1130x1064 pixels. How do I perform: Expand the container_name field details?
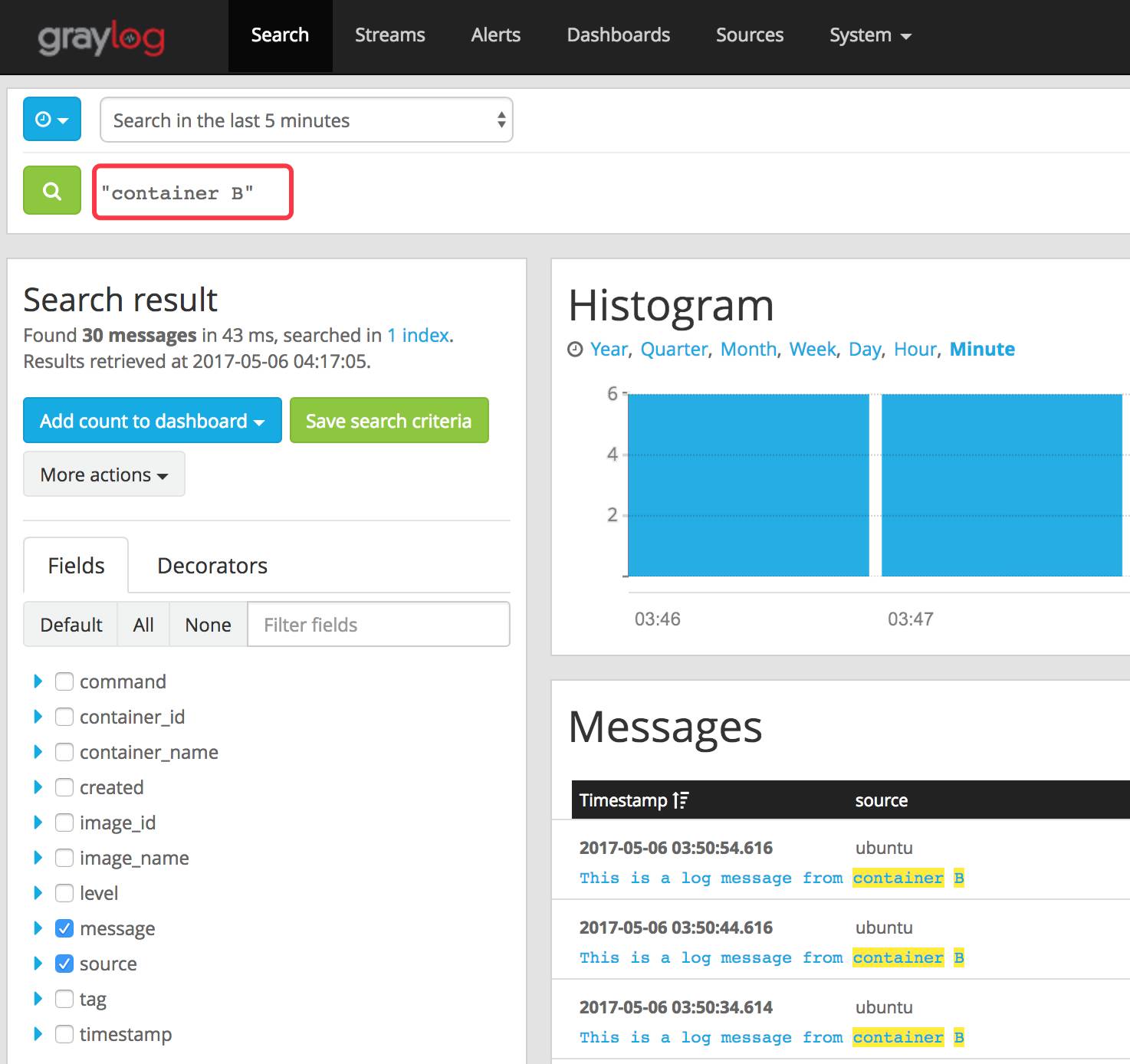coord(38,752)
